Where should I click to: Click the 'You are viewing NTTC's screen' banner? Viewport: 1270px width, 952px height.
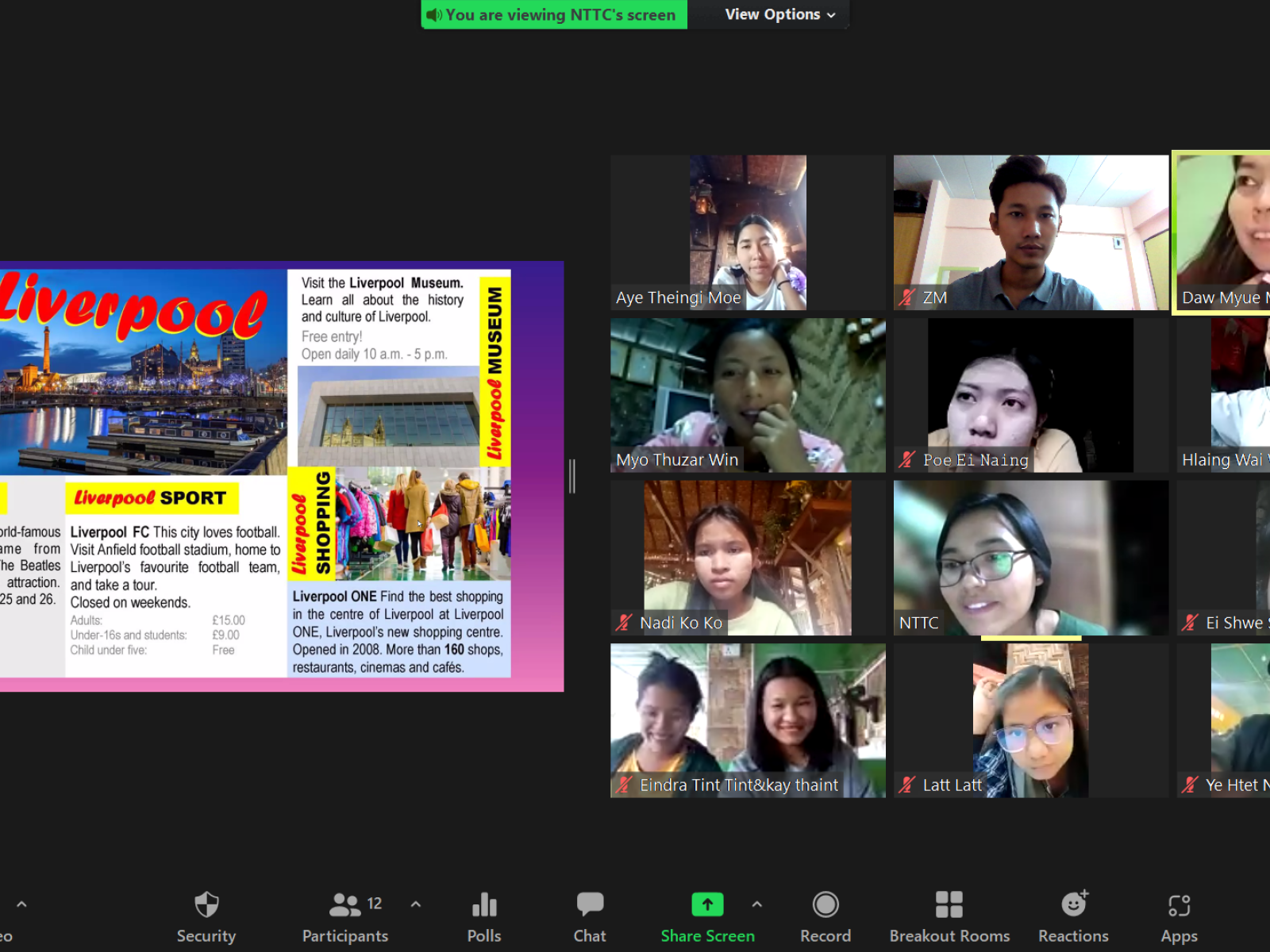click(554, 14)
